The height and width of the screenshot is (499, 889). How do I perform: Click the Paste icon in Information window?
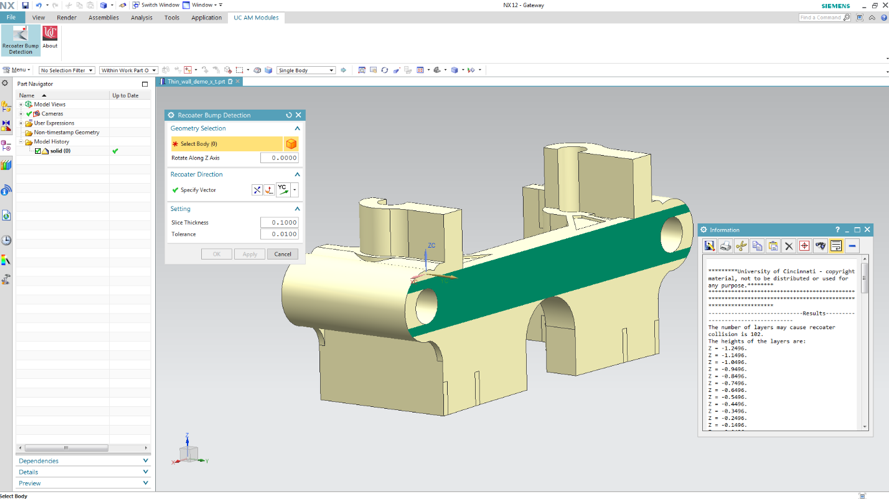[773, 246]
